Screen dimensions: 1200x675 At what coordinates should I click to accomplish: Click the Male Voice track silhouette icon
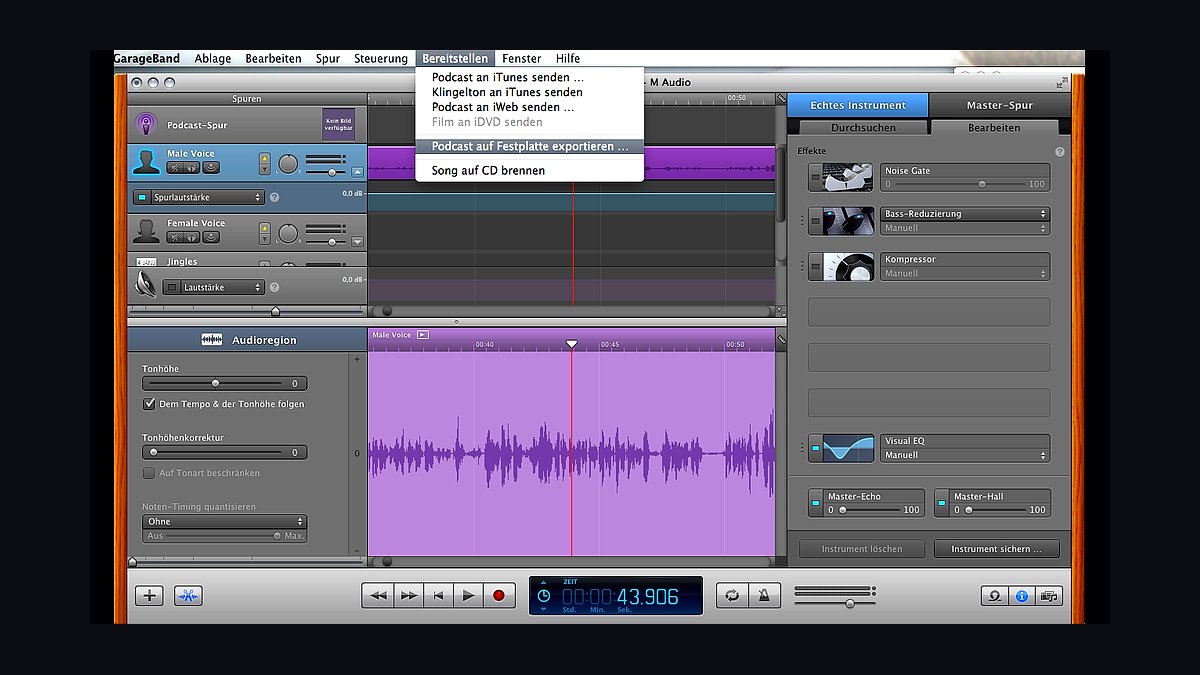pos(147,162)
